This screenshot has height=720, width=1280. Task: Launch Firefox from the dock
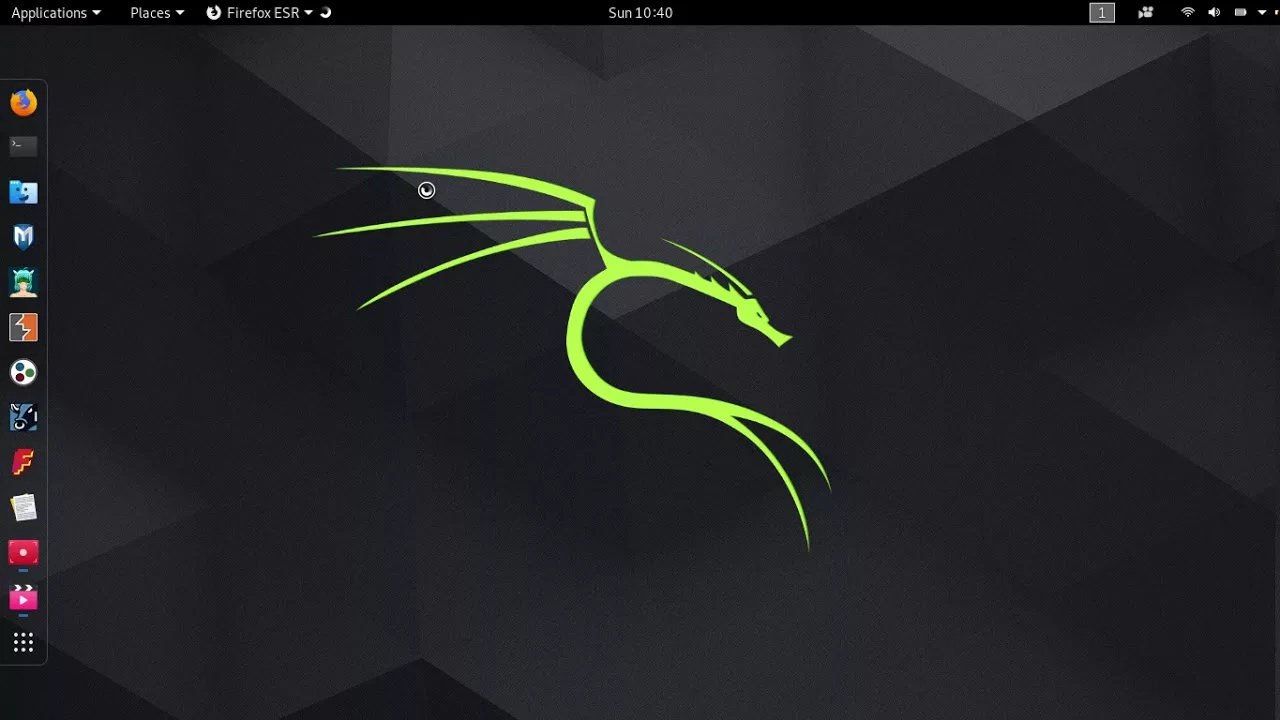23,102
